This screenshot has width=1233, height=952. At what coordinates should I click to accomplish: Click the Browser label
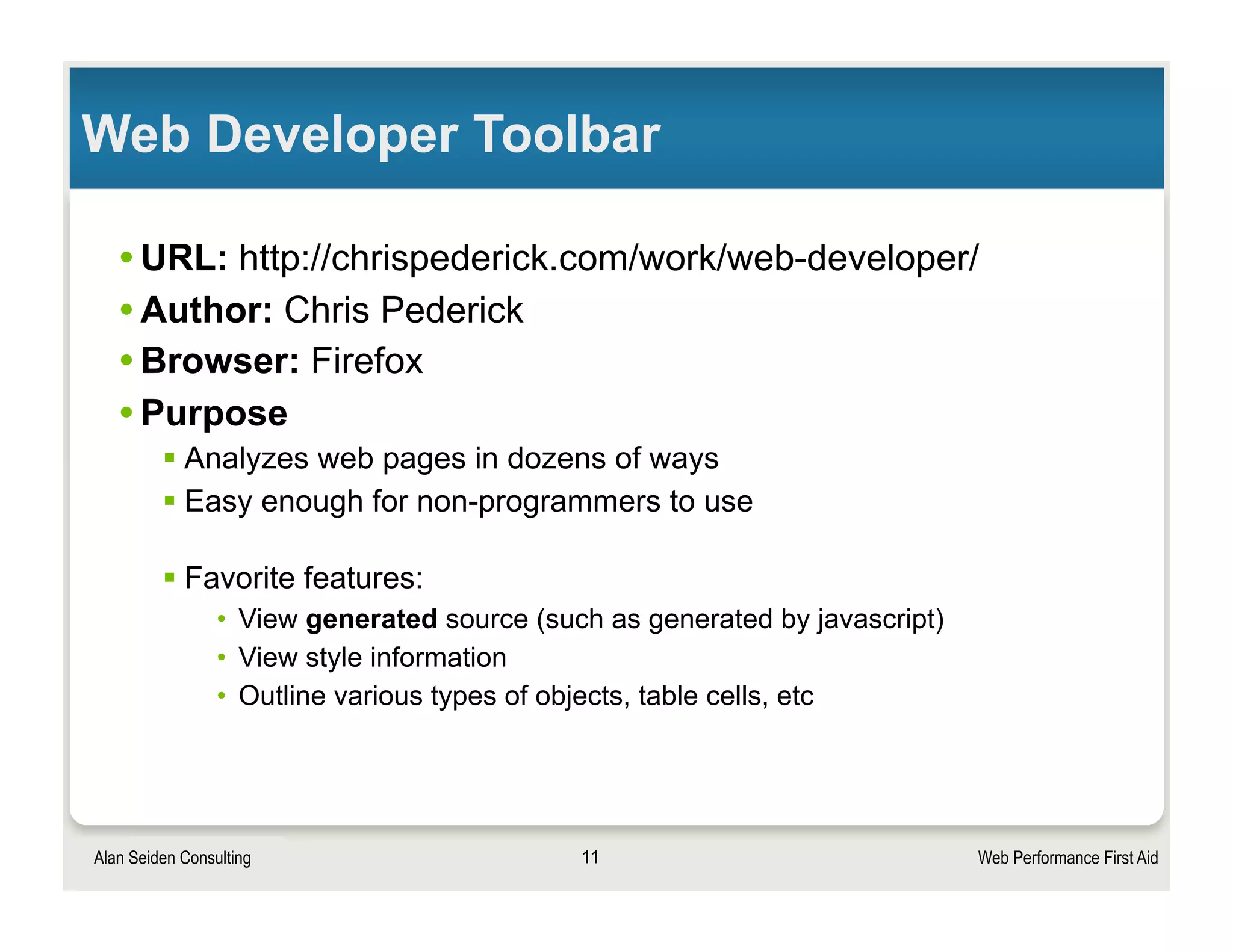(x=220, y=361)
